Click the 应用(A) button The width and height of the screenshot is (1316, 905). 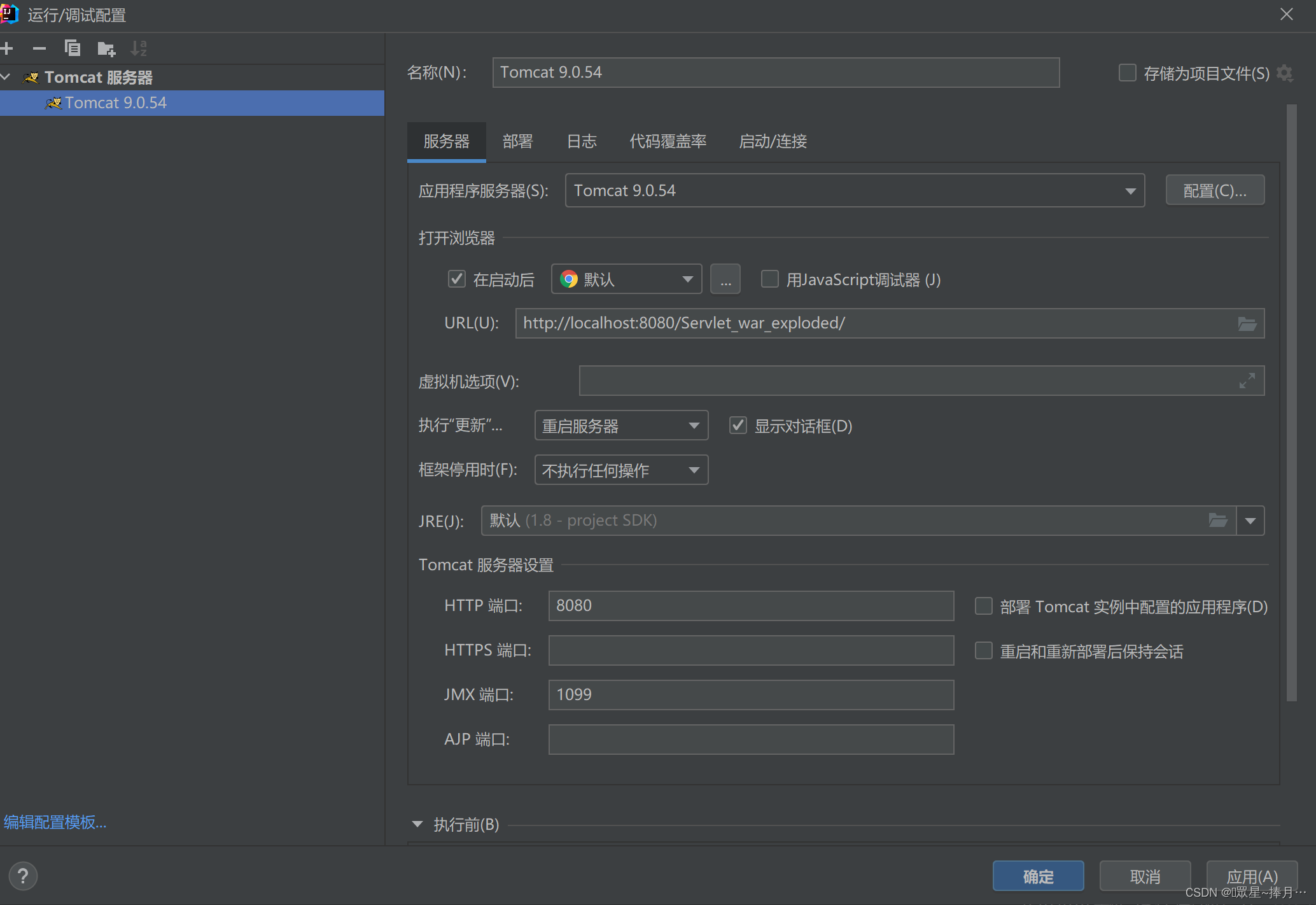click(x=1252, y=876)
